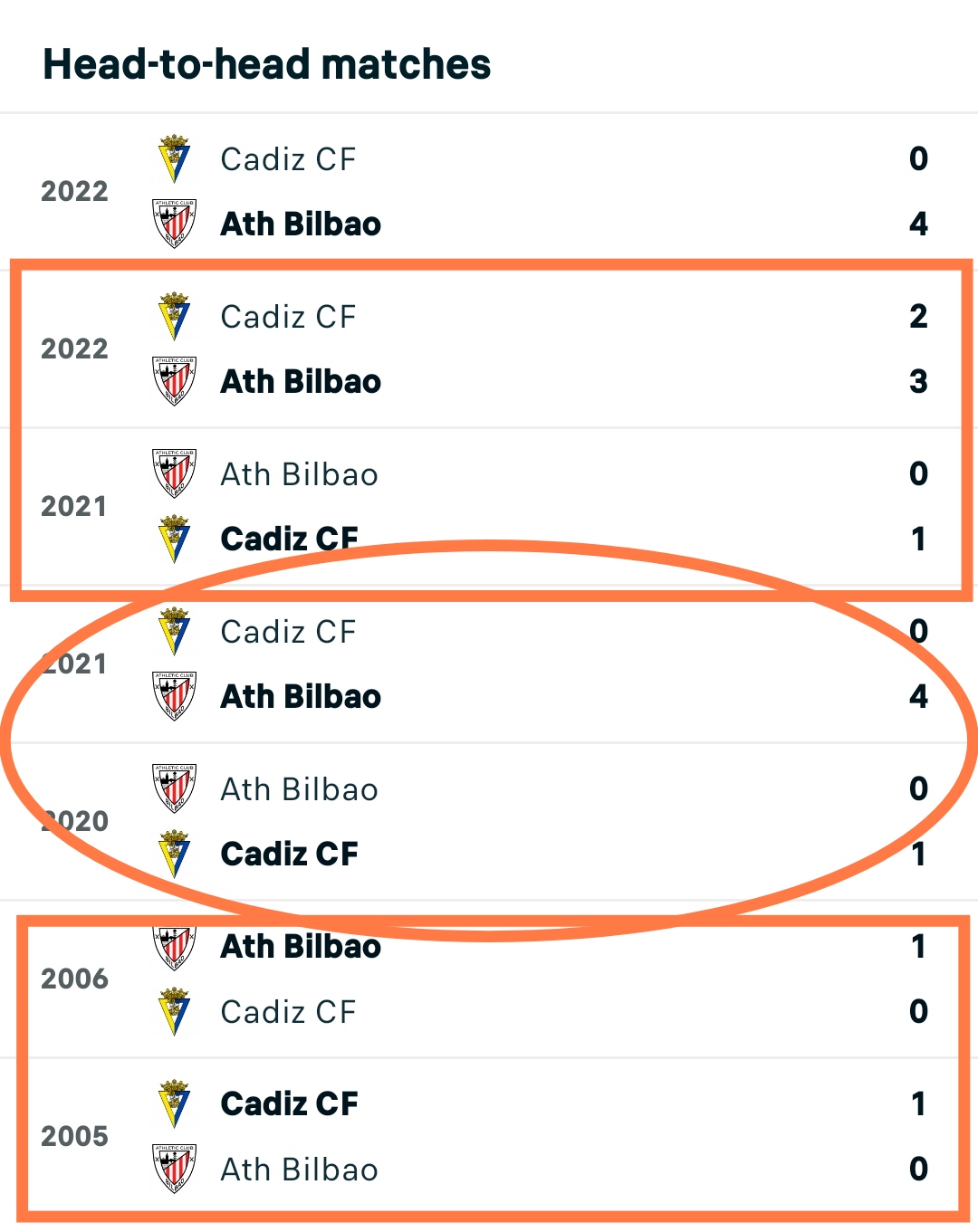Click Ath Bilbao score 3 in second 2022 match

point(918,381)
